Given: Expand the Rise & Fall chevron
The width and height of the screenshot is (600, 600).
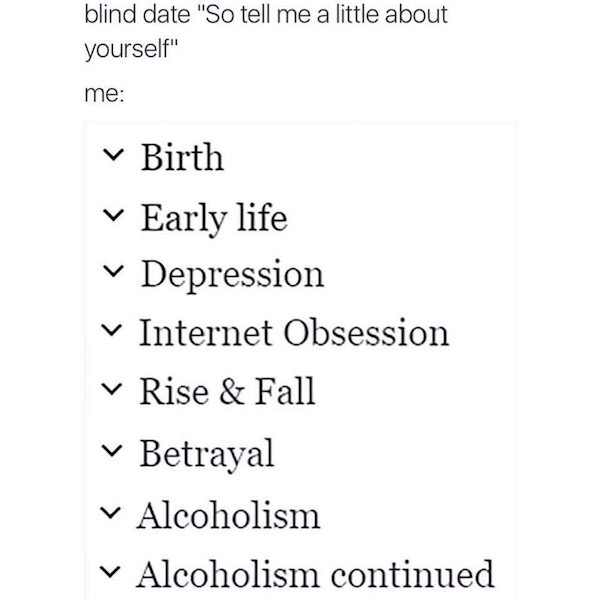Looking at the screenshot, I should (111, 389).
